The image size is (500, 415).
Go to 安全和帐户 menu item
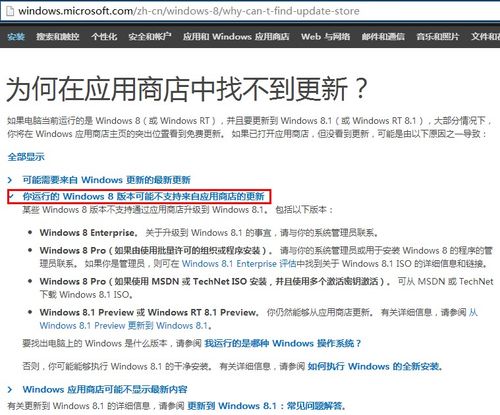150,36
